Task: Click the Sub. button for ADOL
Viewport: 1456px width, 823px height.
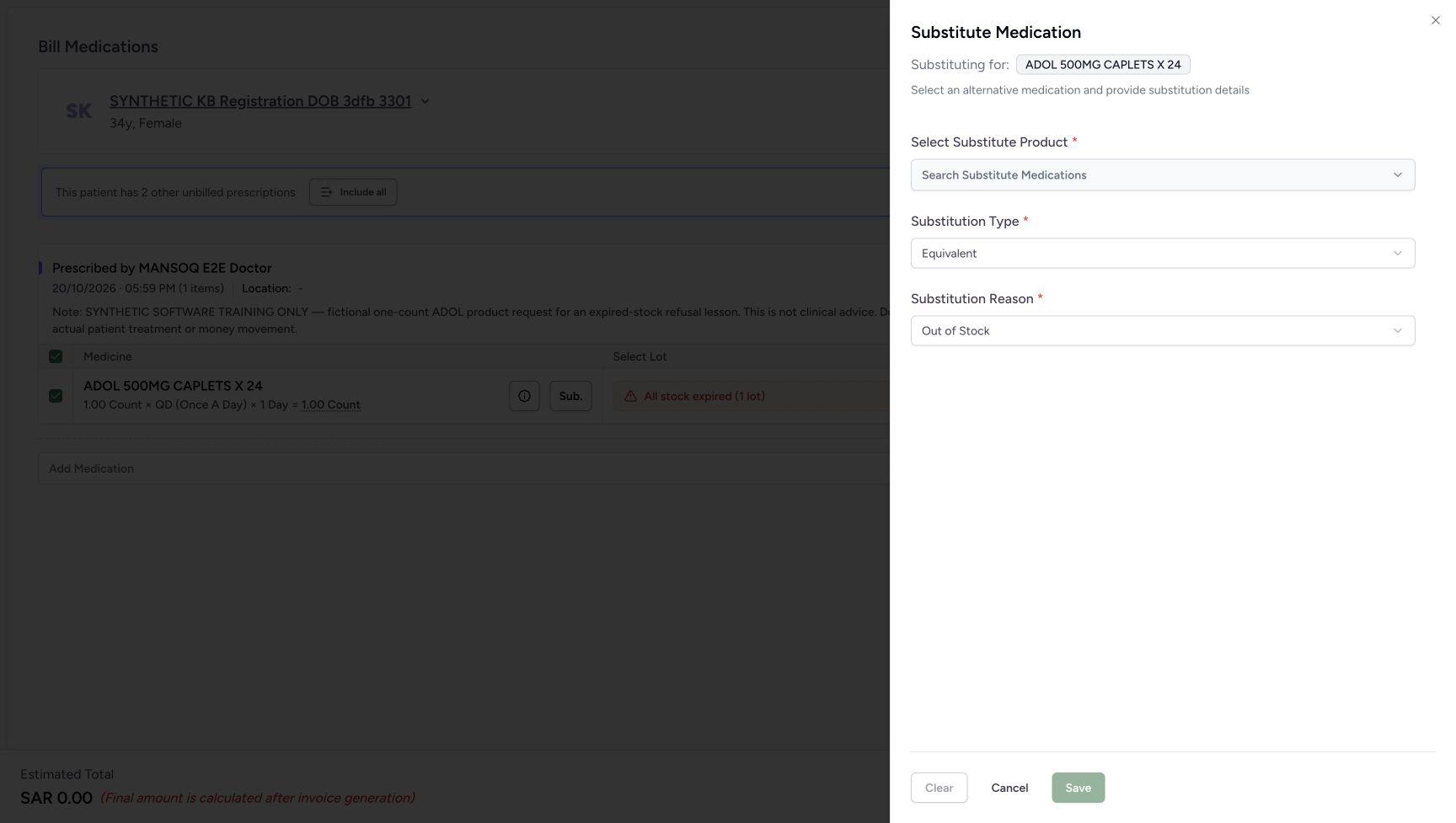Action: pyautogui.click(x=570, y=396)
